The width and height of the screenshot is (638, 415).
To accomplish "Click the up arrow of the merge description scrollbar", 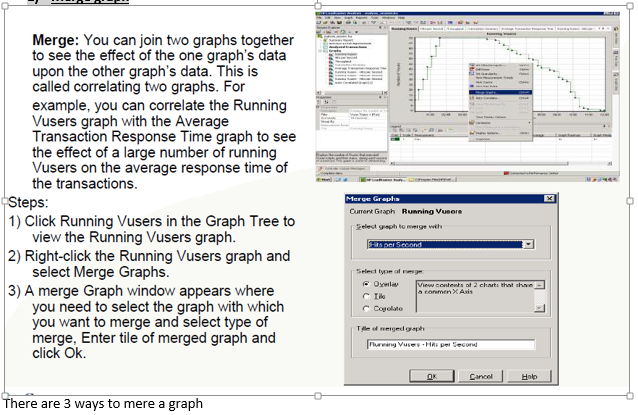I will (x=540, y=285).
